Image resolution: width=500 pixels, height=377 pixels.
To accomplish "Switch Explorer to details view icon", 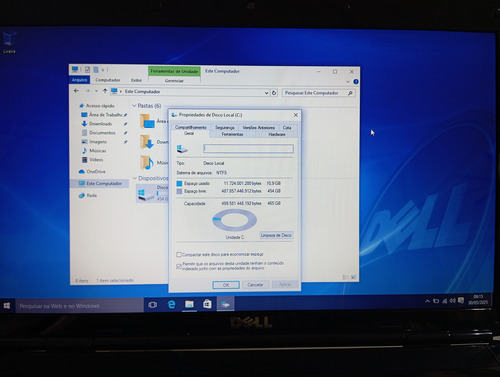I will (x=346, y=277).
